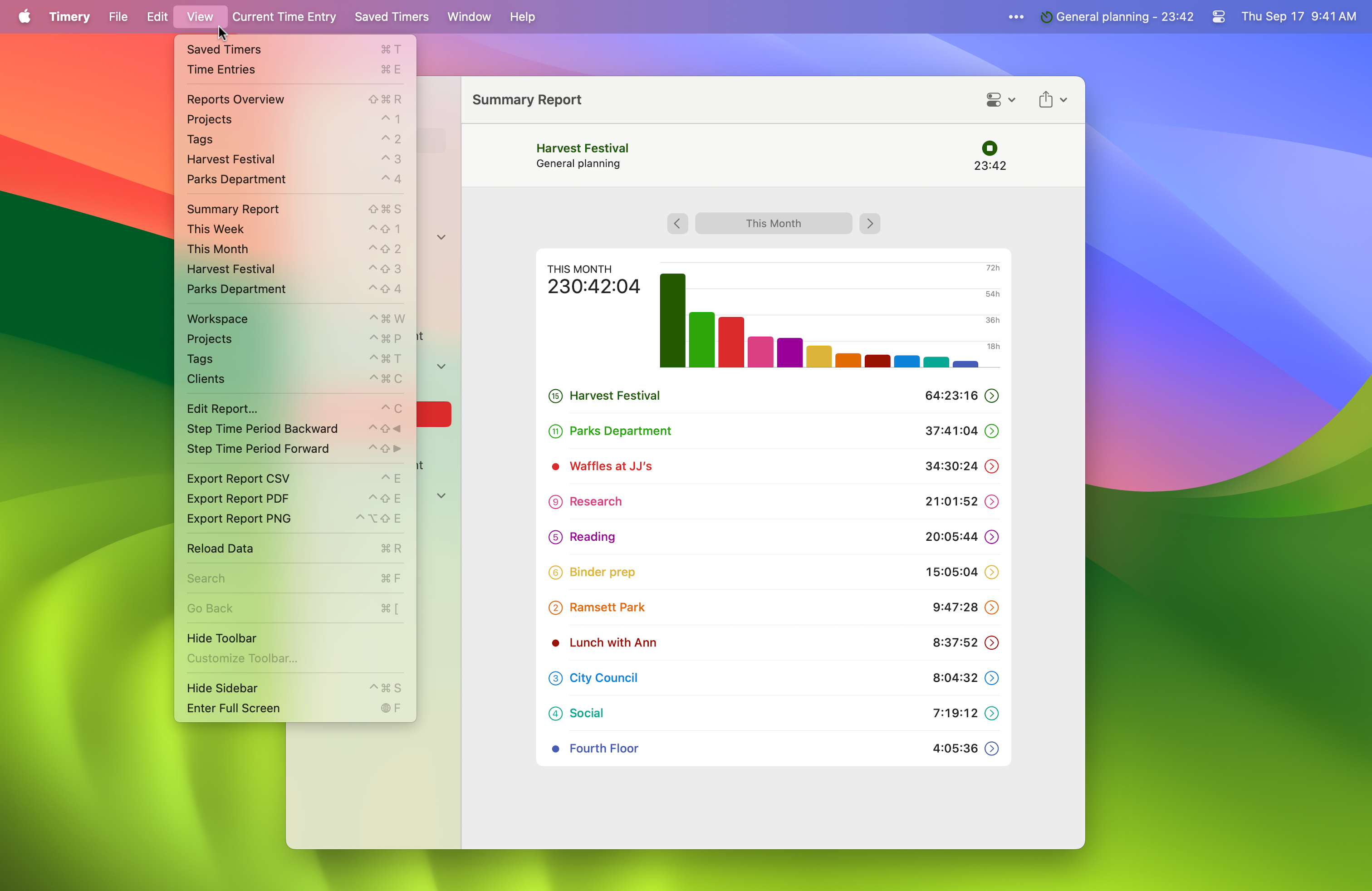The image size is (1372, 891).
Task: Open the This Month period selector
Action: pos(773,223)
